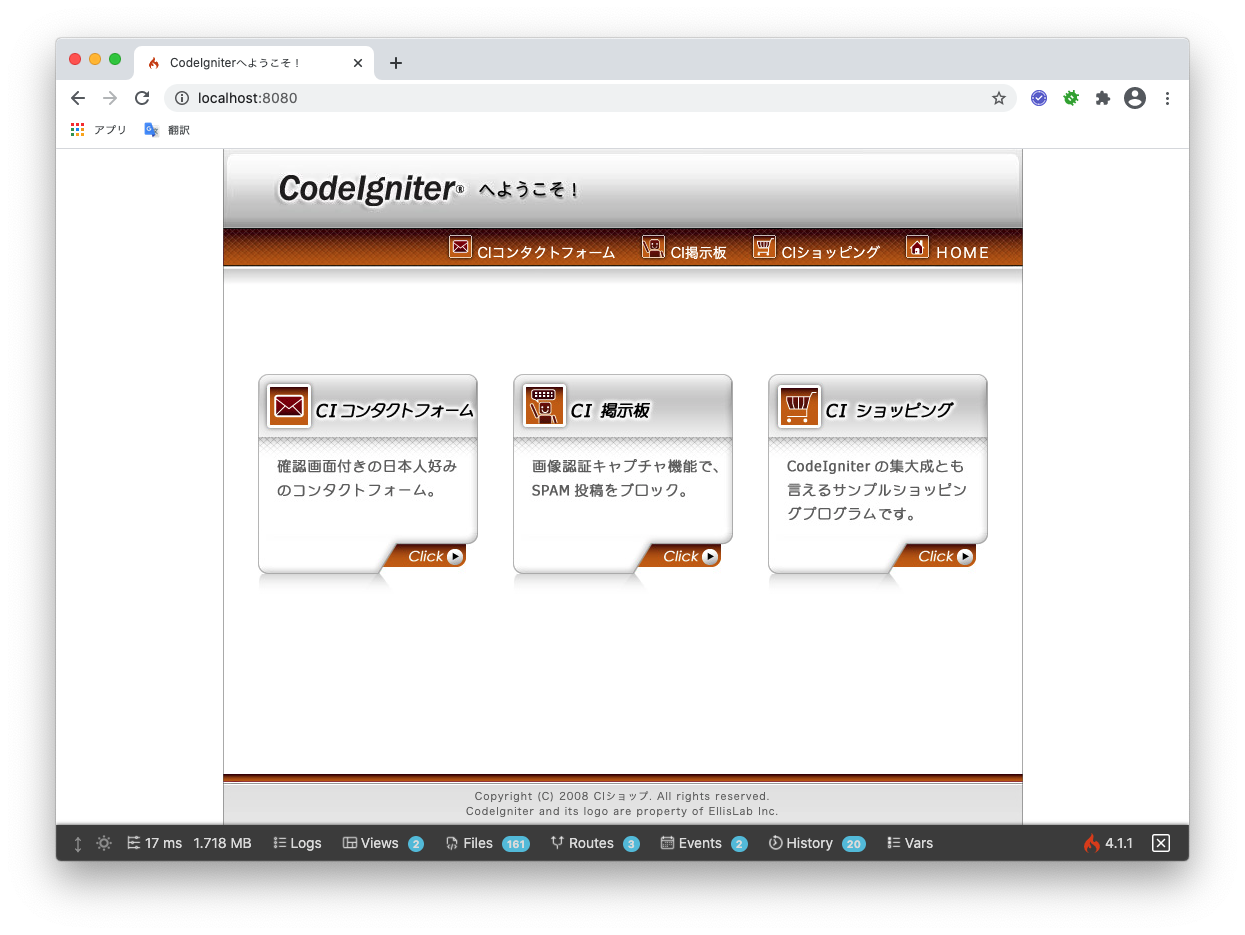Click the CodeIgniter flame 4.1.1 version
Viewport: 1245px width, 935px height.
[1108, 843]
